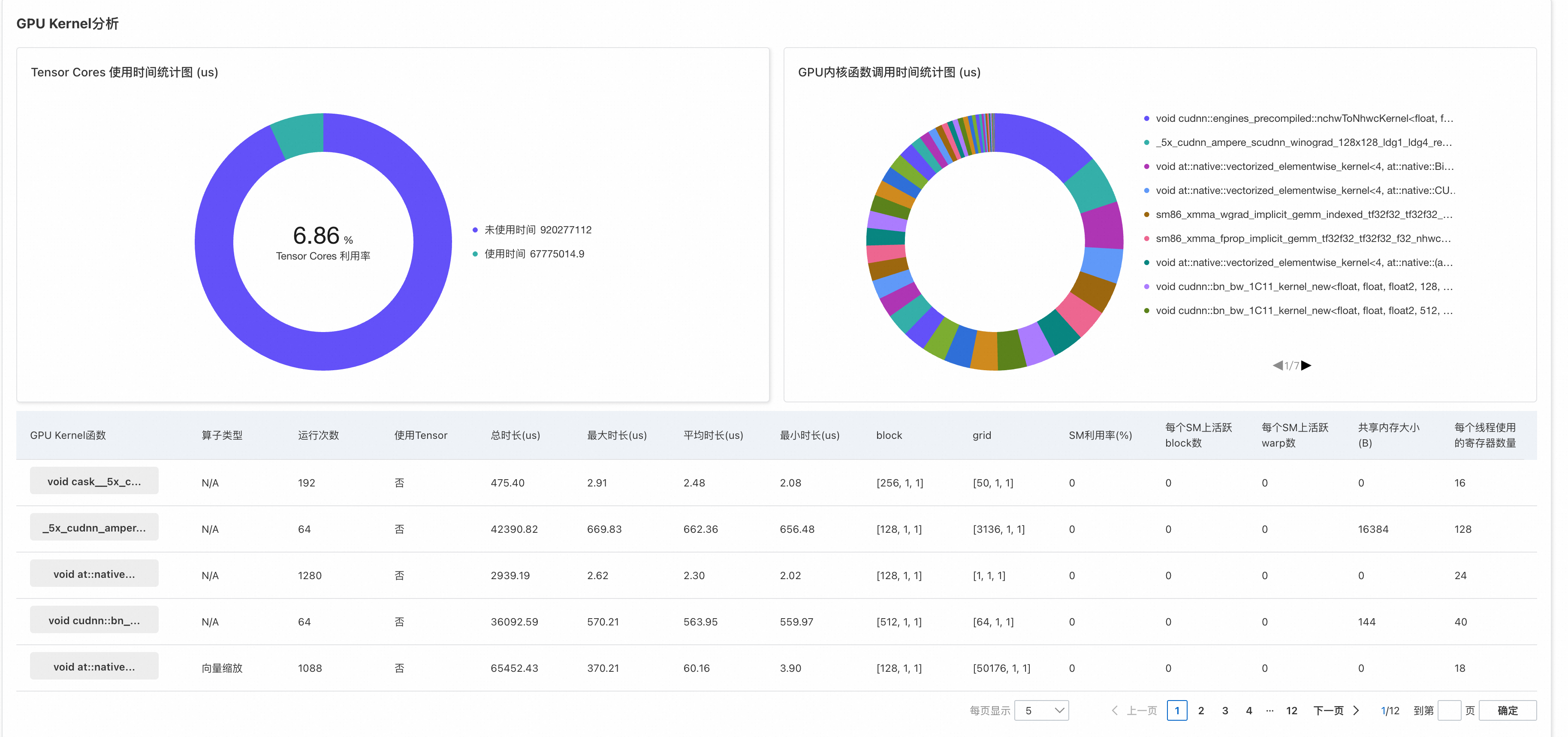Toggle sm86_xmma_wgrad legend entry
This screenshot has width=1568, height=737.
[x=1303, y=214]
